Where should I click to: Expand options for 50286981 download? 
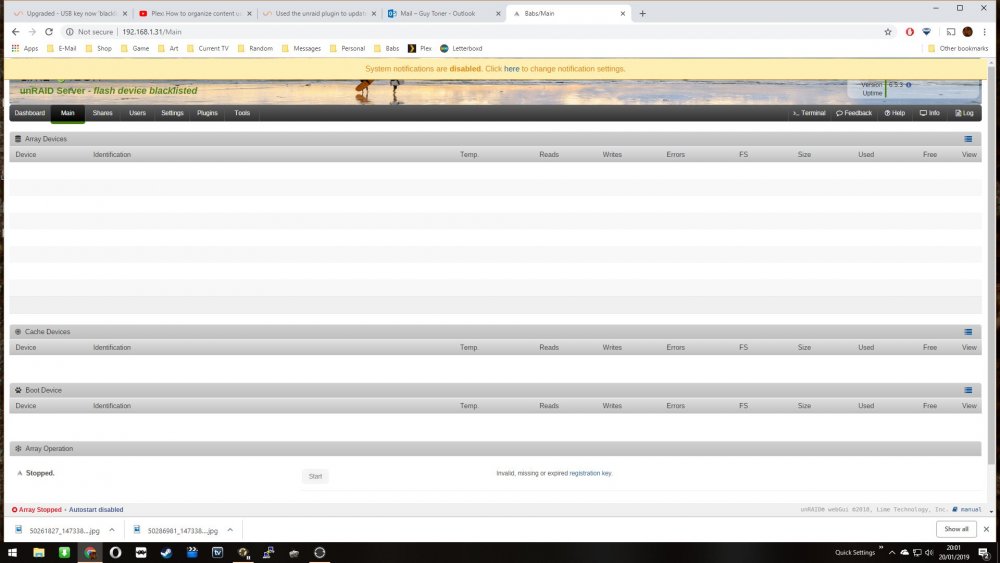[230, 530]
